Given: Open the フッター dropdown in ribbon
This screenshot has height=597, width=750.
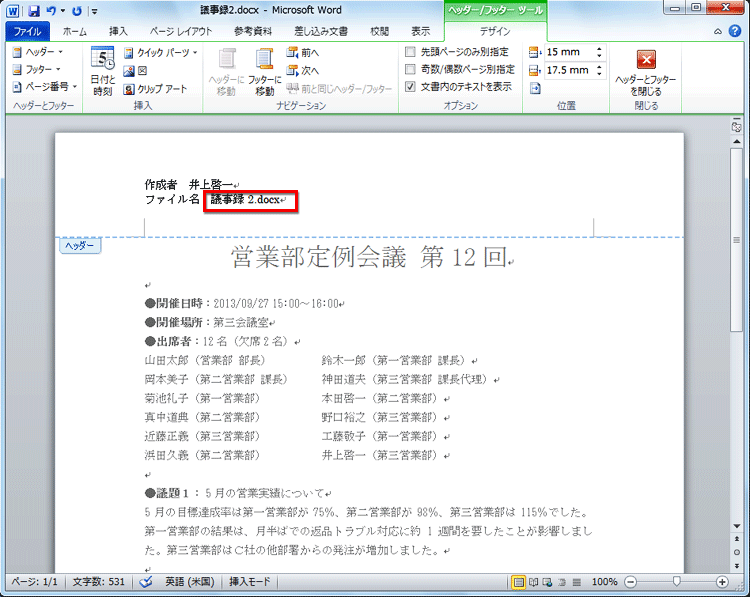Looking at the screenshot, I should 37,69.
